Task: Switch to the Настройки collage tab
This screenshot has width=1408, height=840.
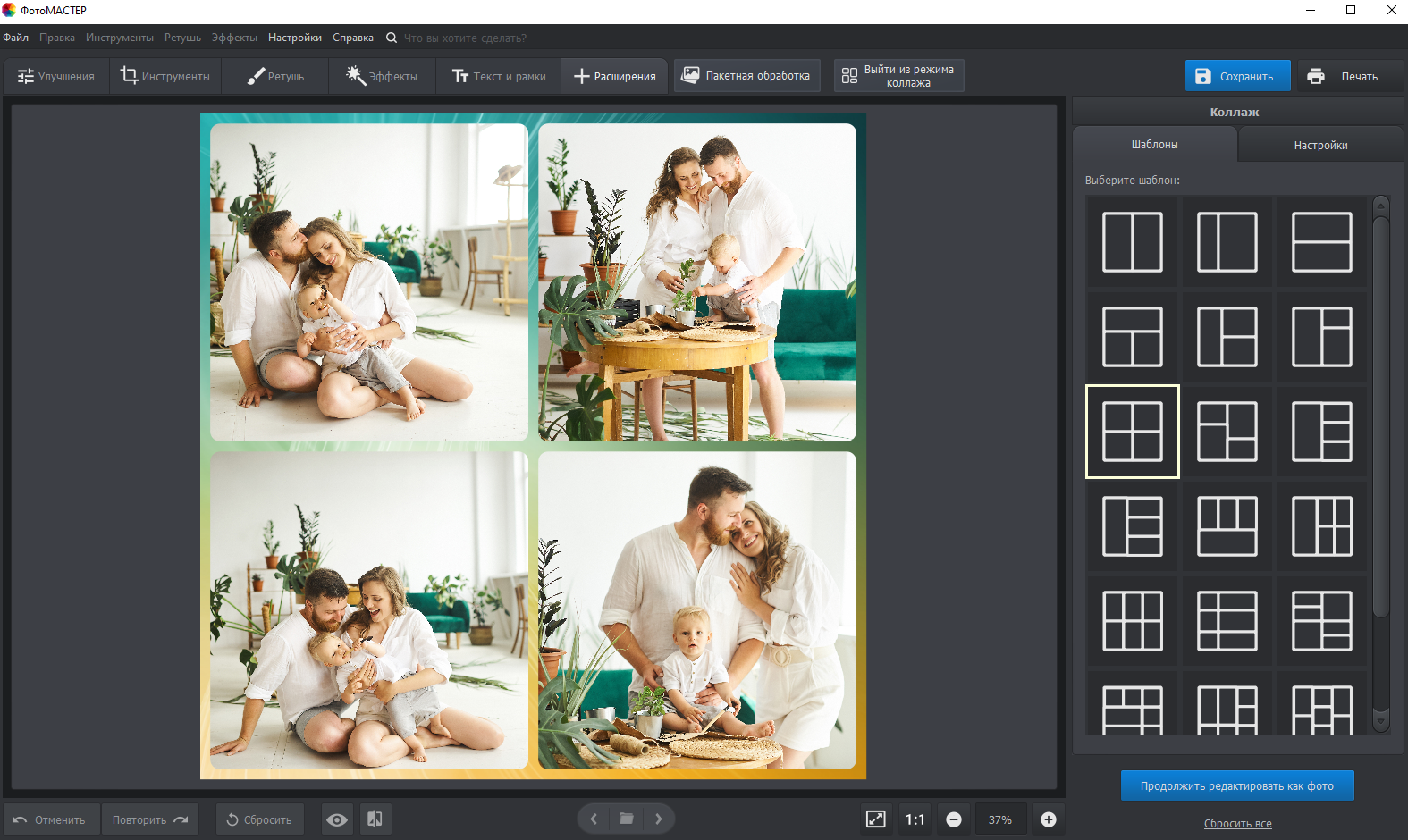Action: 1320,145
